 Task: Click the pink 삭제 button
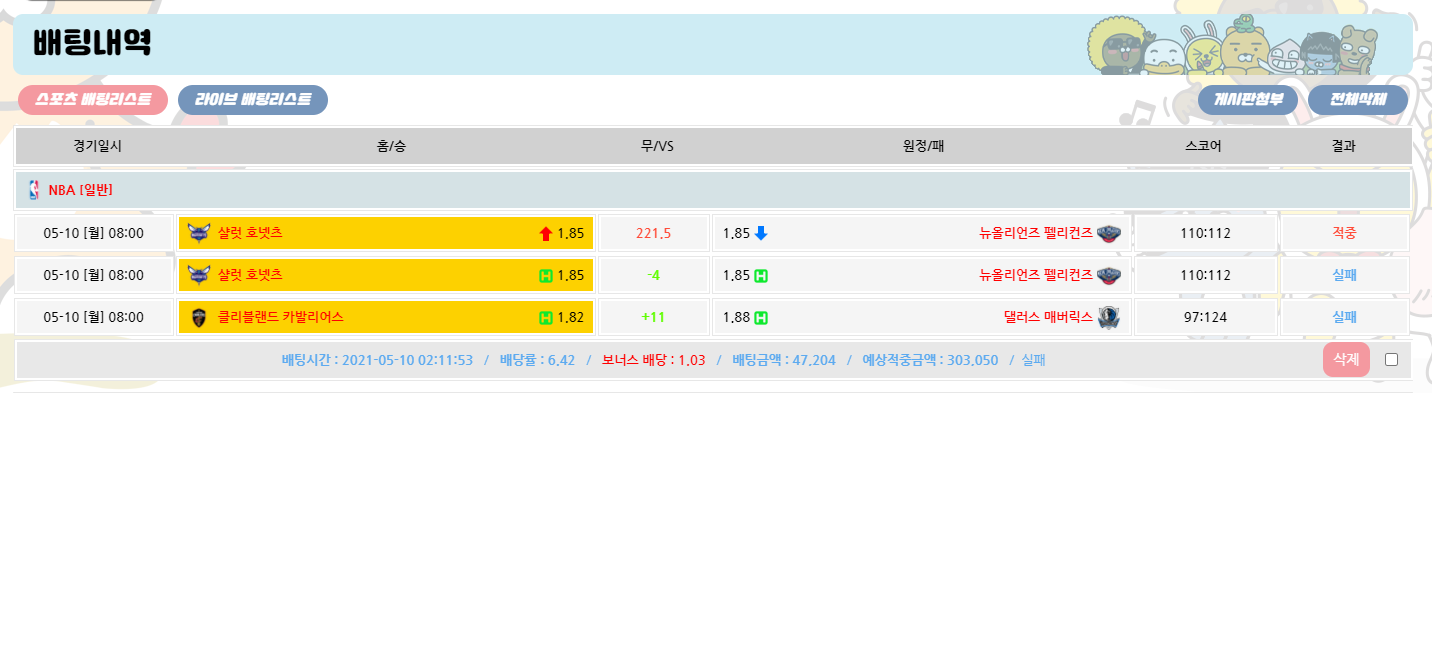pos(1345,360)
